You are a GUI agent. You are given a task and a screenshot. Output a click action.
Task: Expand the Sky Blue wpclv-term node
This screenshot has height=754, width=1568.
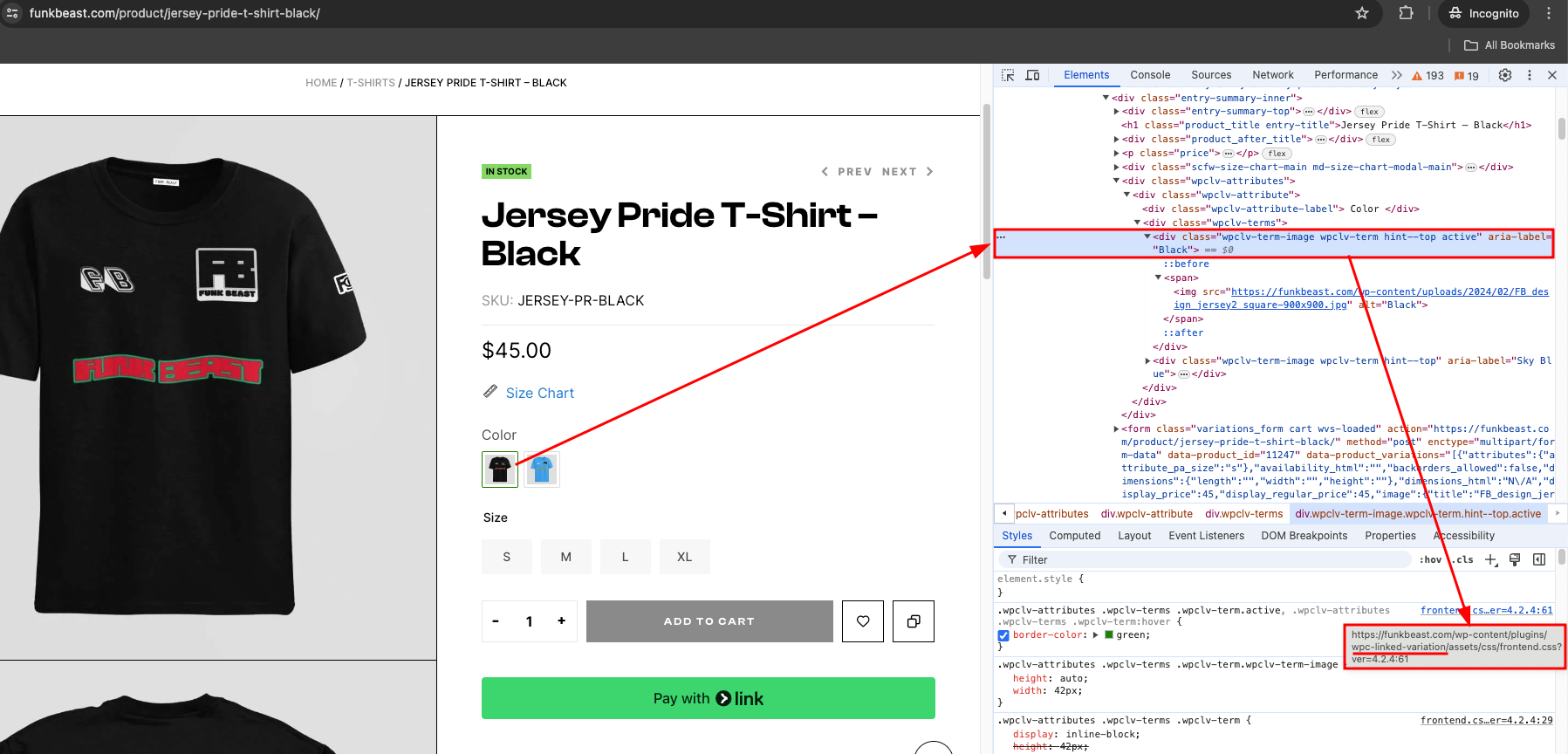click(1147, 360)
